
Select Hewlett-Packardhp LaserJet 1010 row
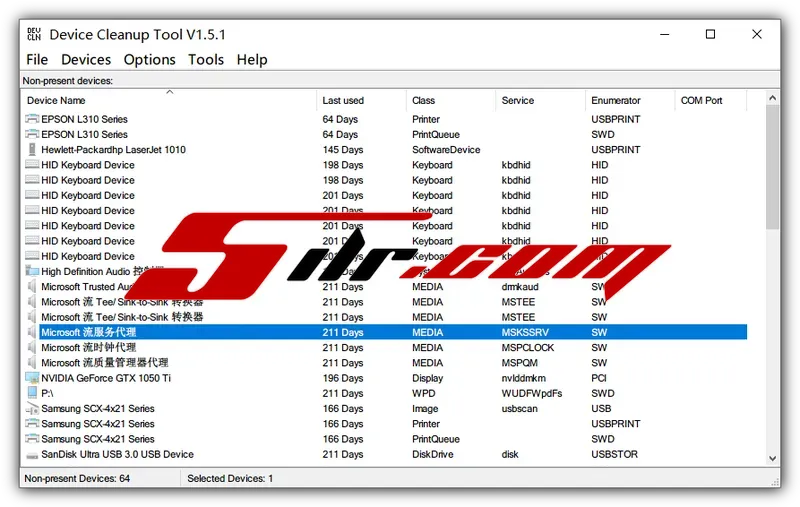pos(385,149)
